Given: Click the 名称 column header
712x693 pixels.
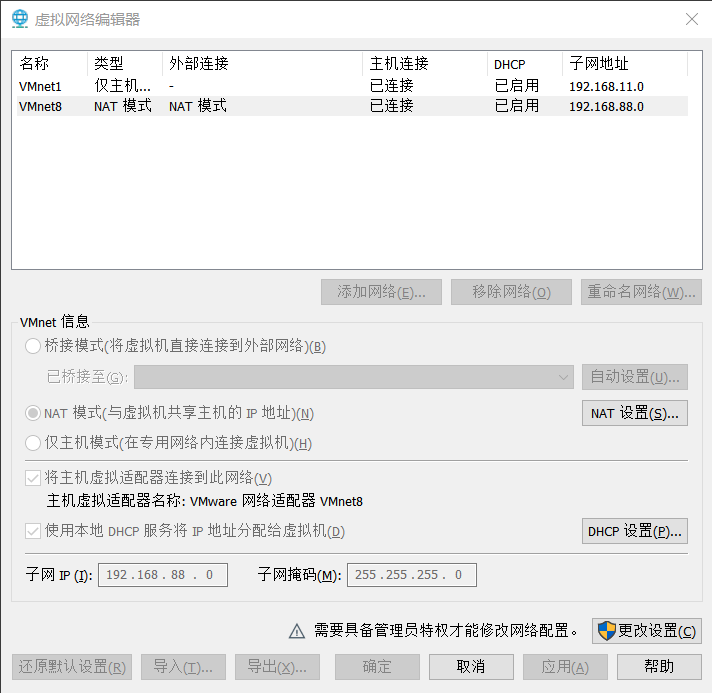Looking at the screenshot, I should click(x=49, y=64).
